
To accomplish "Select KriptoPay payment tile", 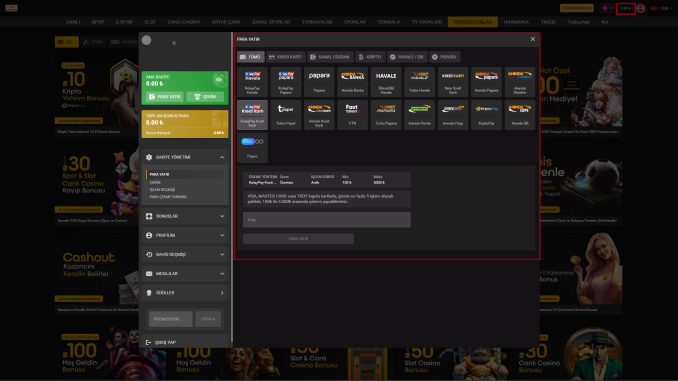I will (x=486, y=115).
